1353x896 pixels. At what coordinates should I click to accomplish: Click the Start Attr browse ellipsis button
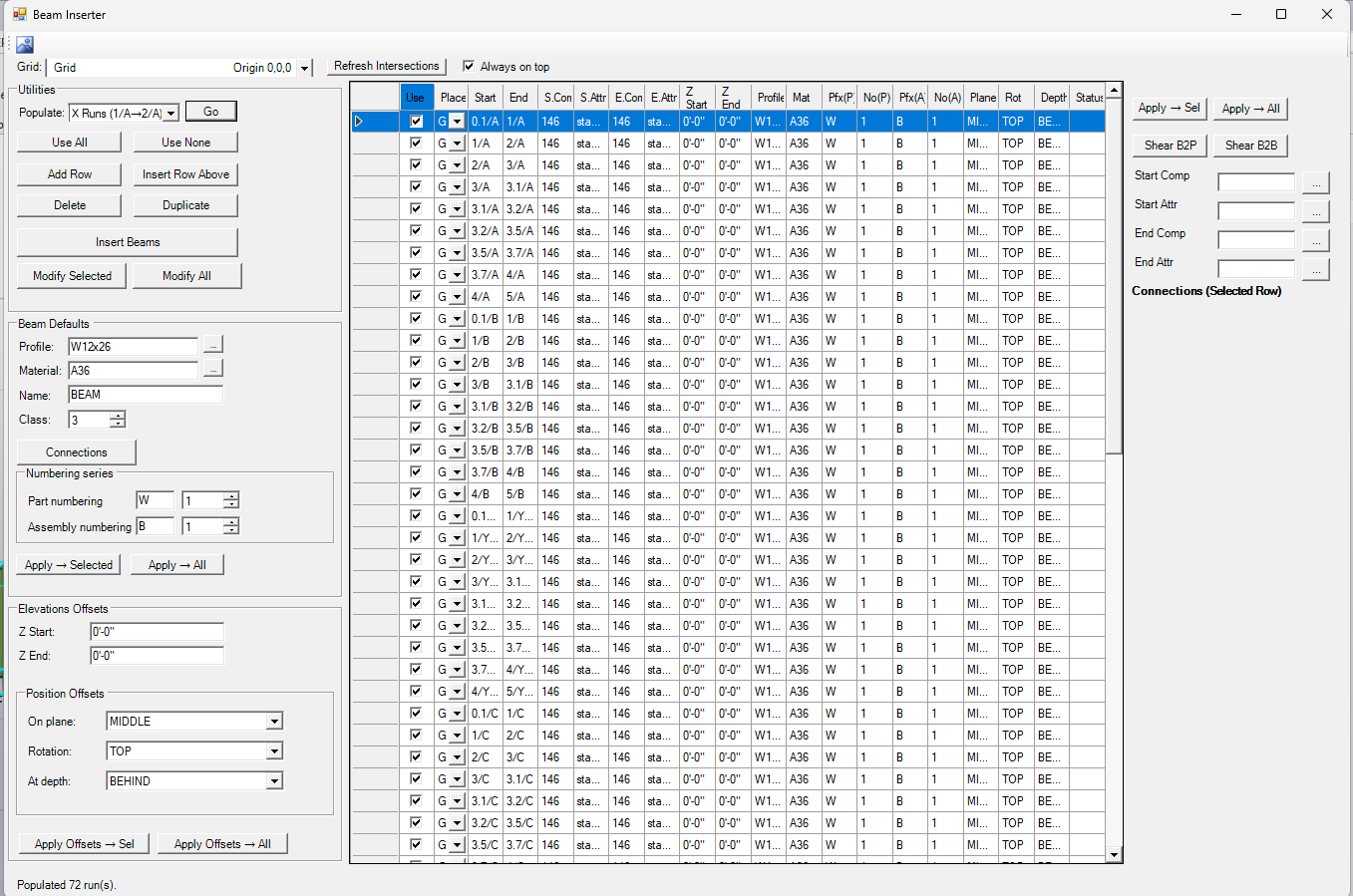click(1316, 212)
